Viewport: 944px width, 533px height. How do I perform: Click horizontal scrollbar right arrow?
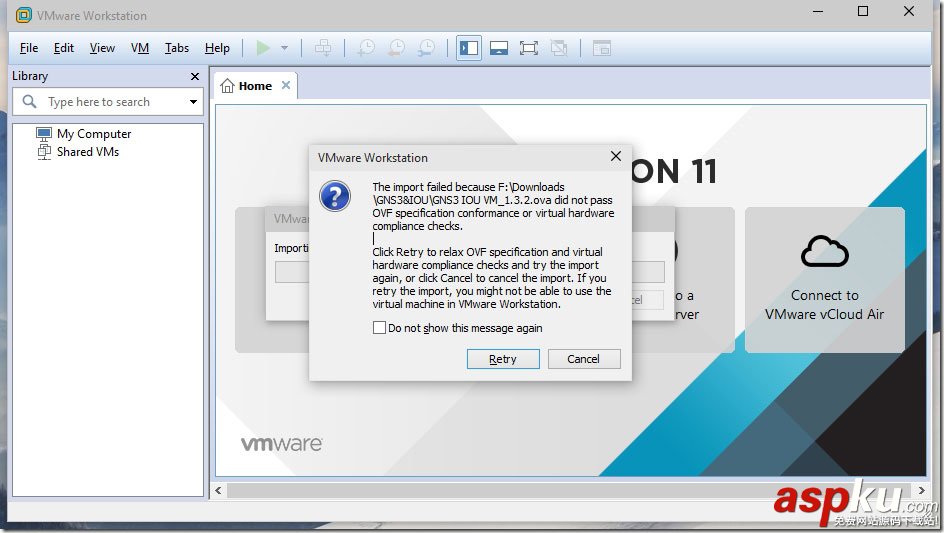click(921, 490)
